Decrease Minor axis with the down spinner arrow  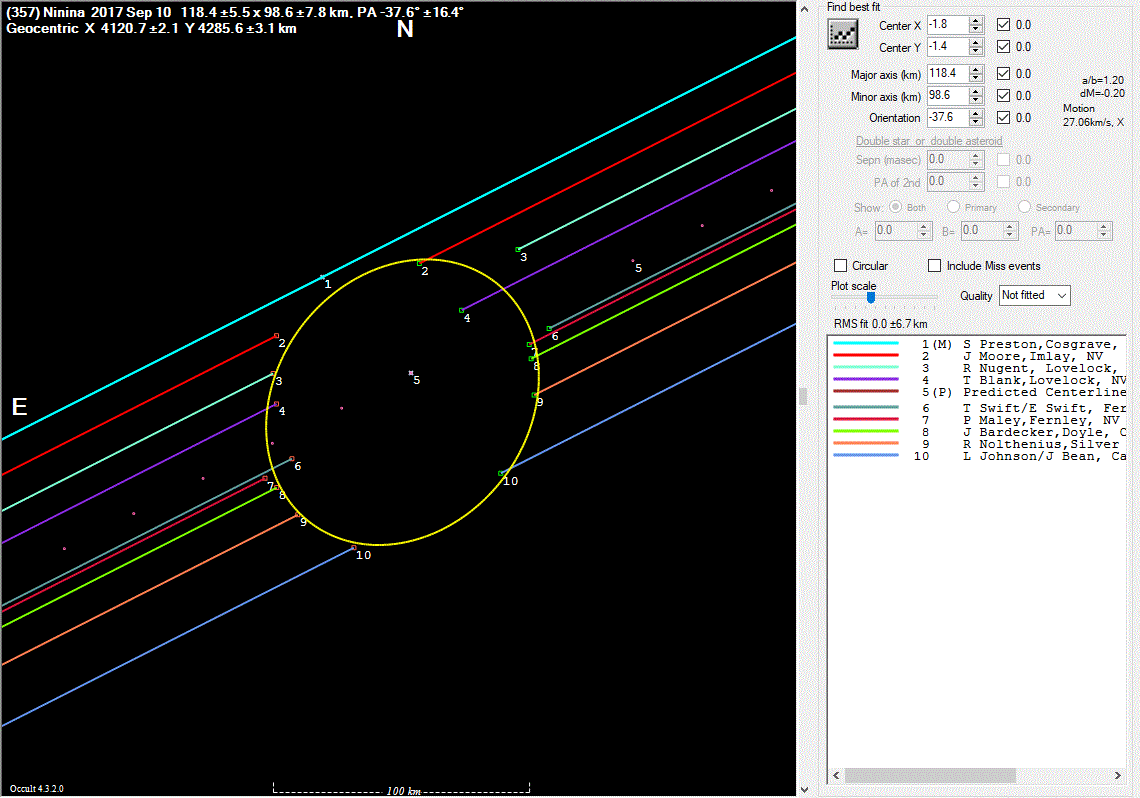pyautogui.click(x=977, y=100)
